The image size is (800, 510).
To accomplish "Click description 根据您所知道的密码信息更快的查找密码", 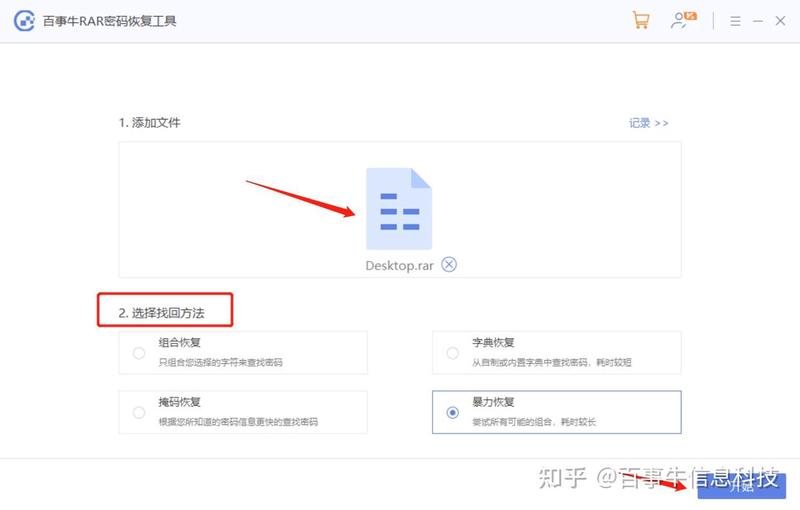I will click(238, 422).
